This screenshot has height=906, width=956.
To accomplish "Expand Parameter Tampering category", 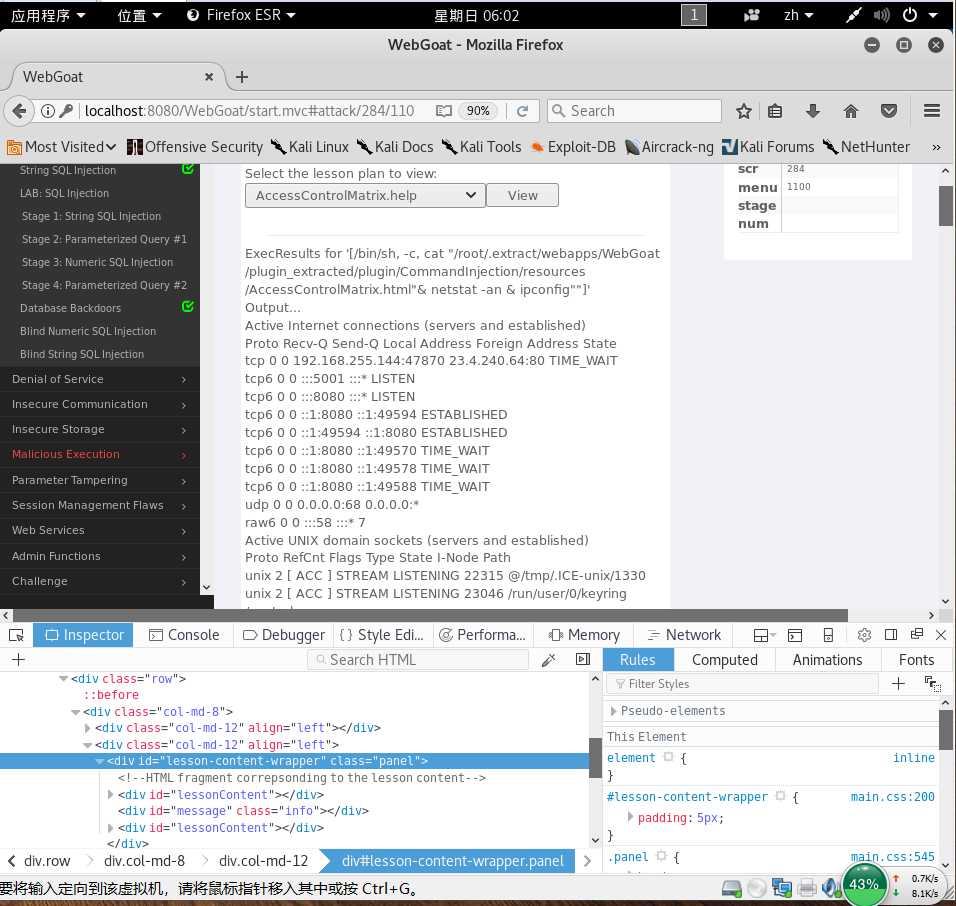I will pyautogui.click(x=100, y=480).
